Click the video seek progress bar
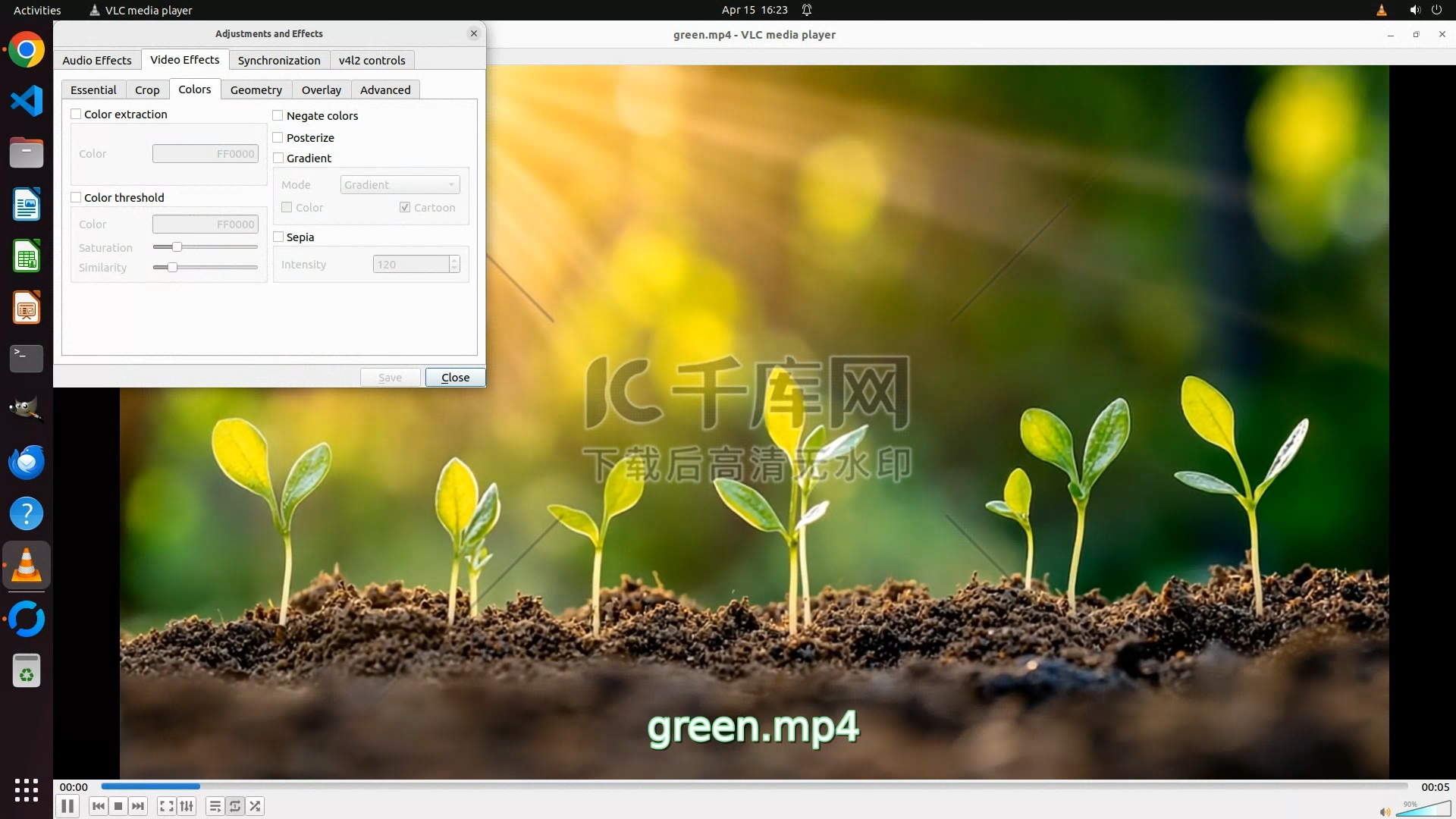Image resolution: width=1456 pixels, height=819 pixels. click(754, 786)
